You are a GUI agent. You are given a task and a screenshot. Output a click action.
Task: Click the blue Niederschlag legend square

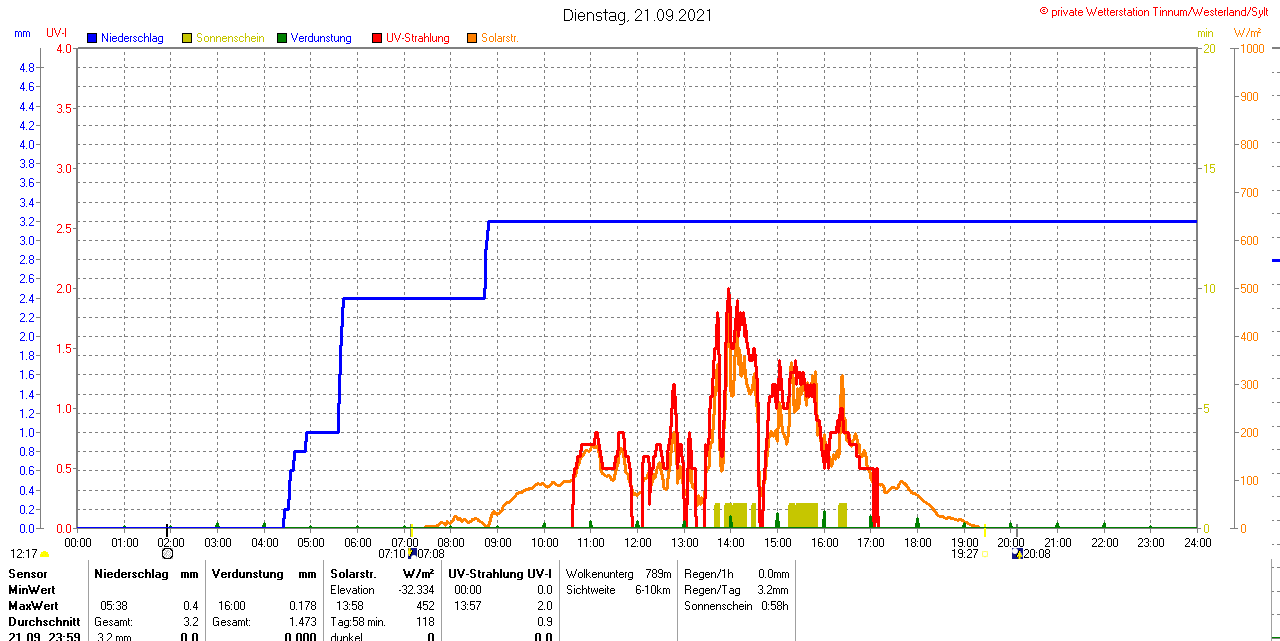[92, 38]
